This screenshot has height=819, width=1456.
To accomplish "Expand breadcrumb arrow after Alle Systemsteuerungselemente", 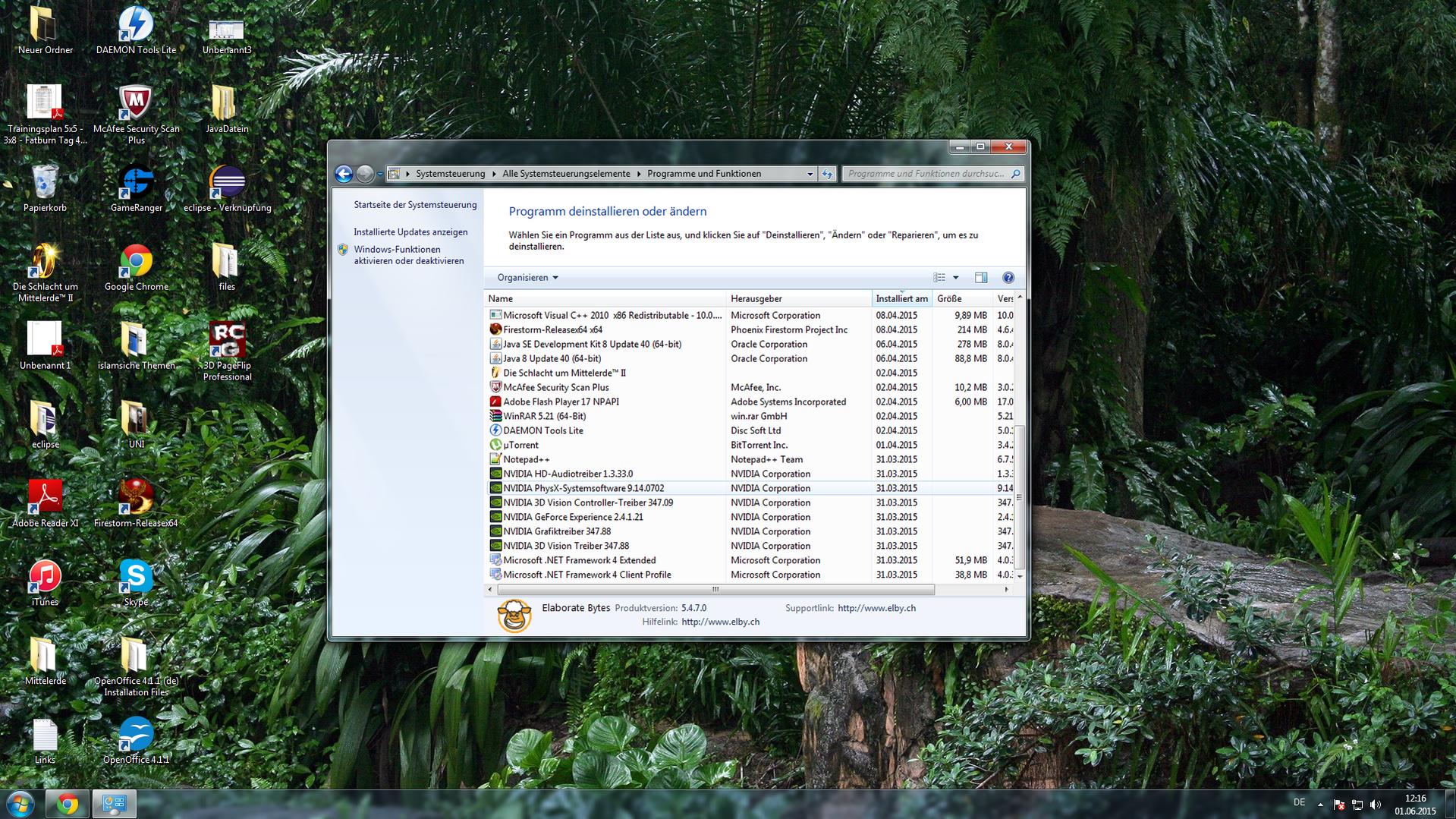I will click(639, 174).
